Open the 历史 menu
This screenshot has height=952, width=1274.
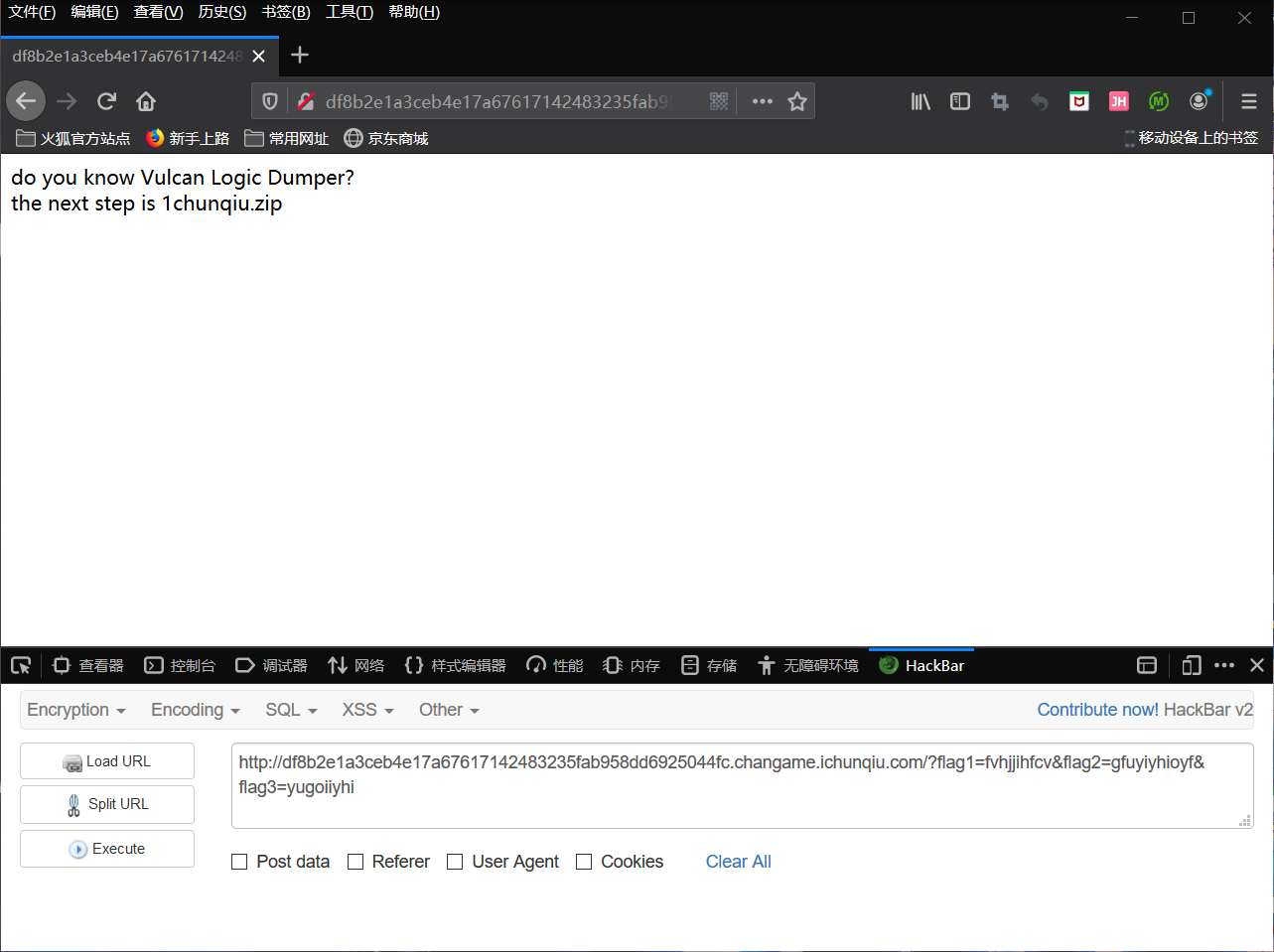[x=222, y=12]
